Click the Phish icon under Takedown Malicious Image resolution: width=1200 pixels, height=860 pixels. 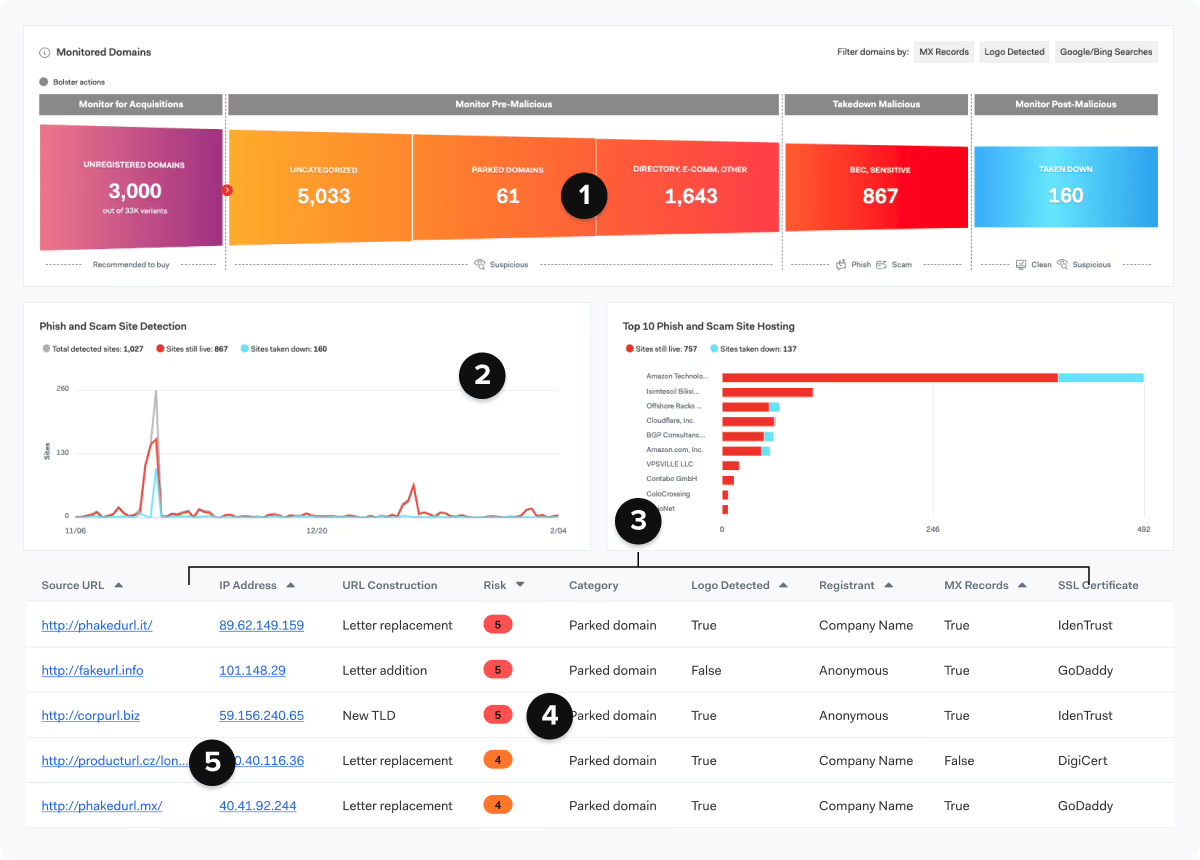pos(841,264)
